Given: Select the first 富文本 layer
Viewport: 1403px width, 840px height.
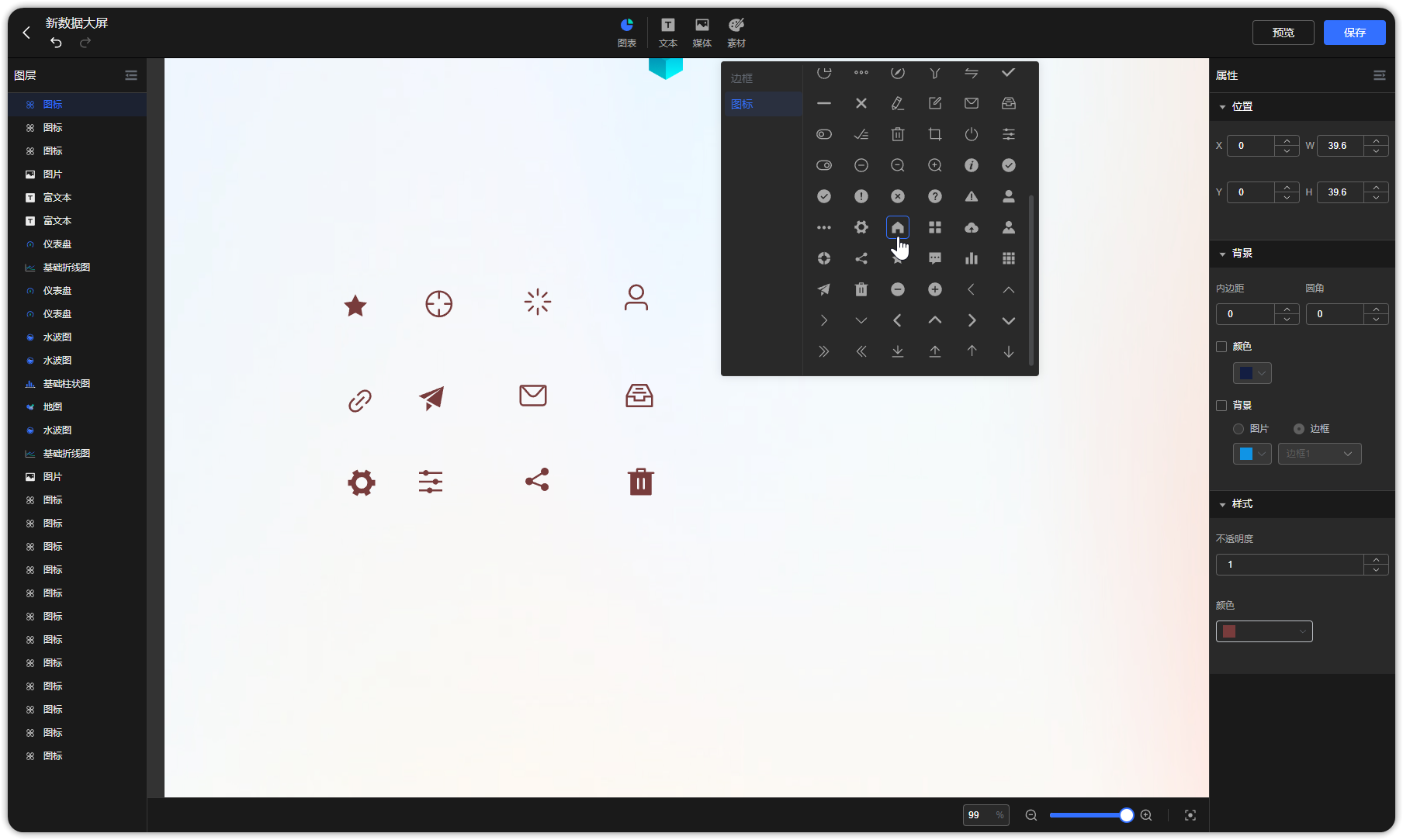Looking at the screenshot, I should (78, 197).
